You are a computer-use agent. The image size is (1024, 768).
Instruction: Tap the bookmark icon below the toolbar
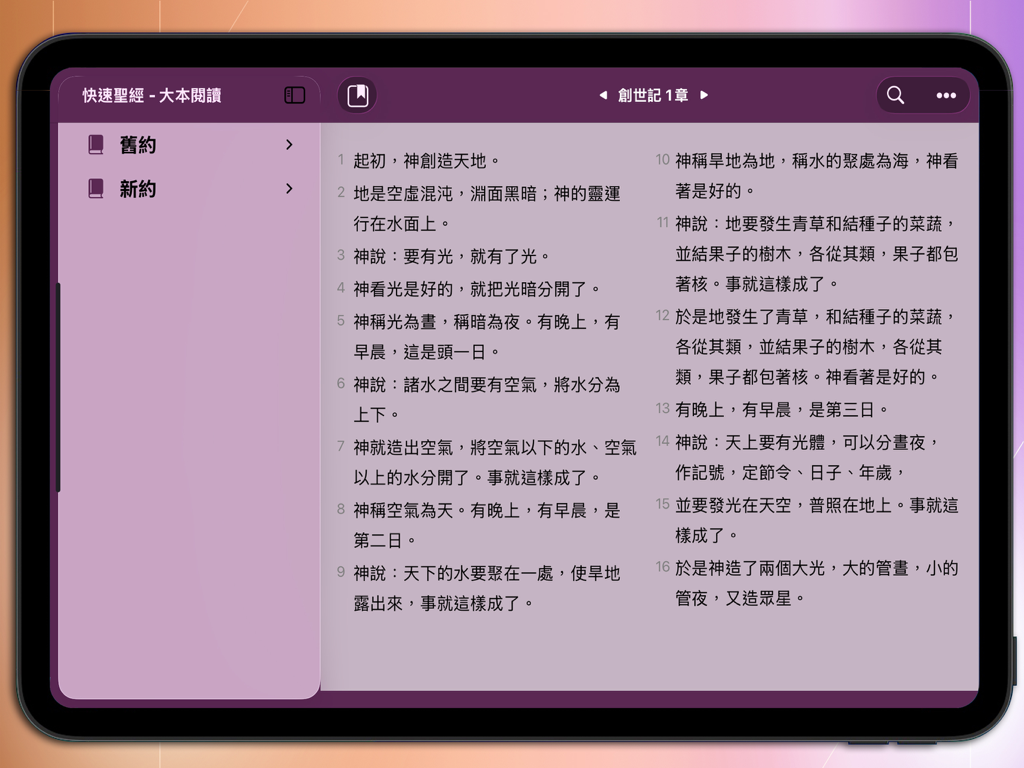coord(357,95)
